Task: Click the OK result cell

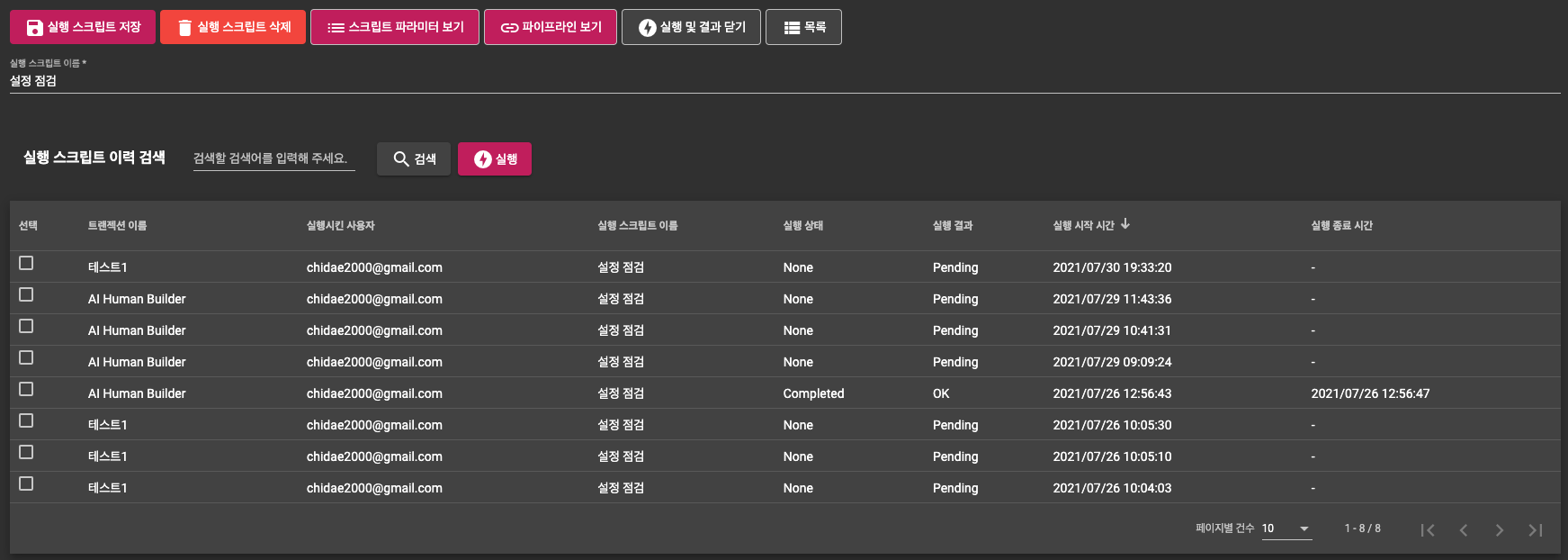Action: pos(941,393)
